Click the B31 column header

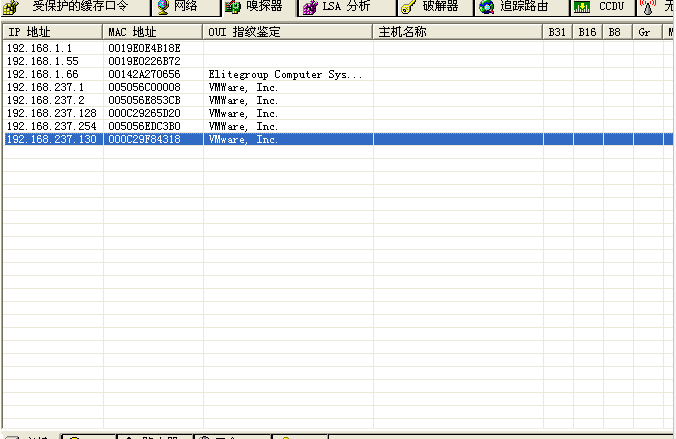(x=557, y=32)
